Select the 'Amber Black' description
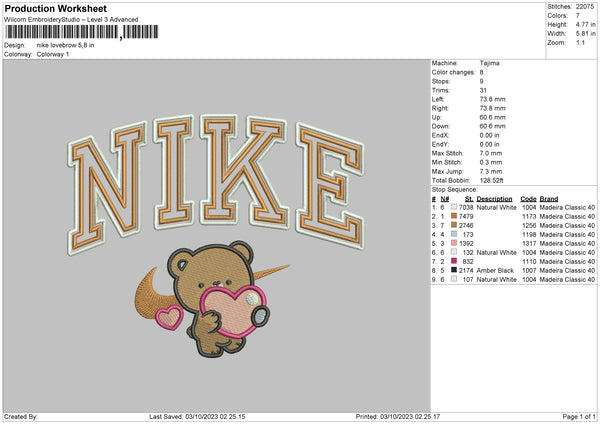This screenshot has height=424, width=600. point(495,271)
